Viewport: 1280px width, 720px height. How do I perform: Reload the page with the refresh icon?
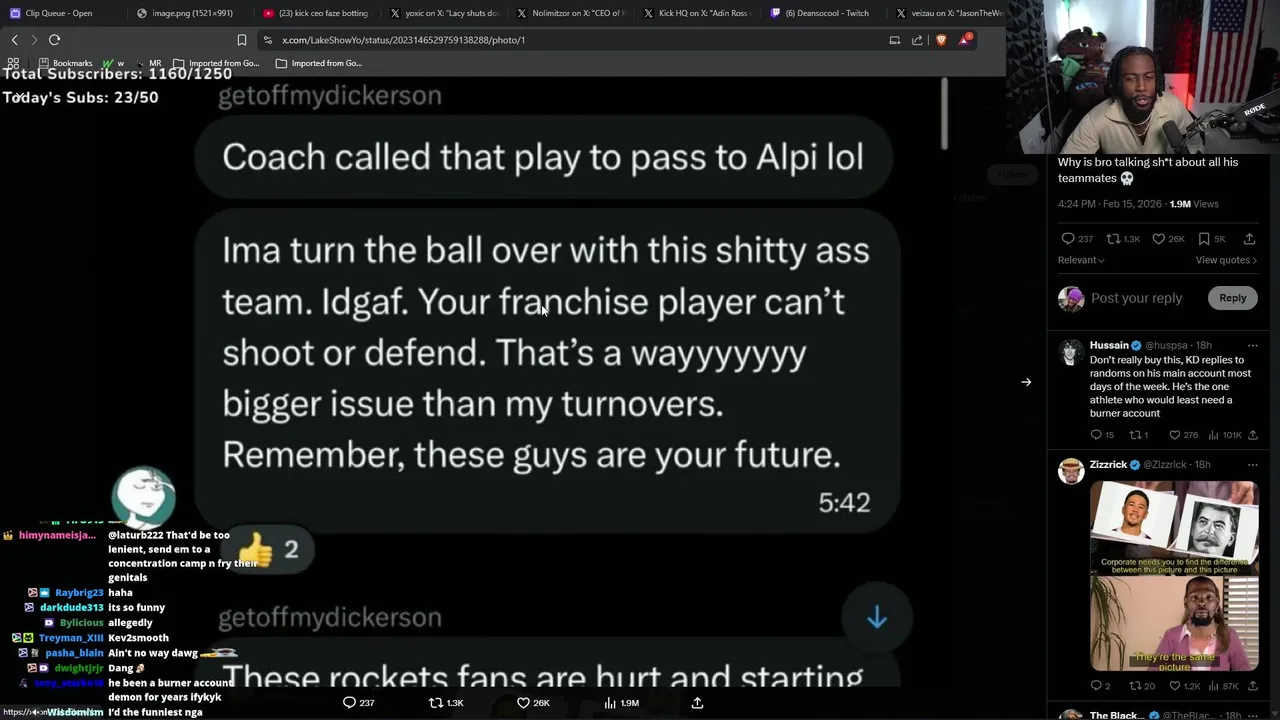54,40
